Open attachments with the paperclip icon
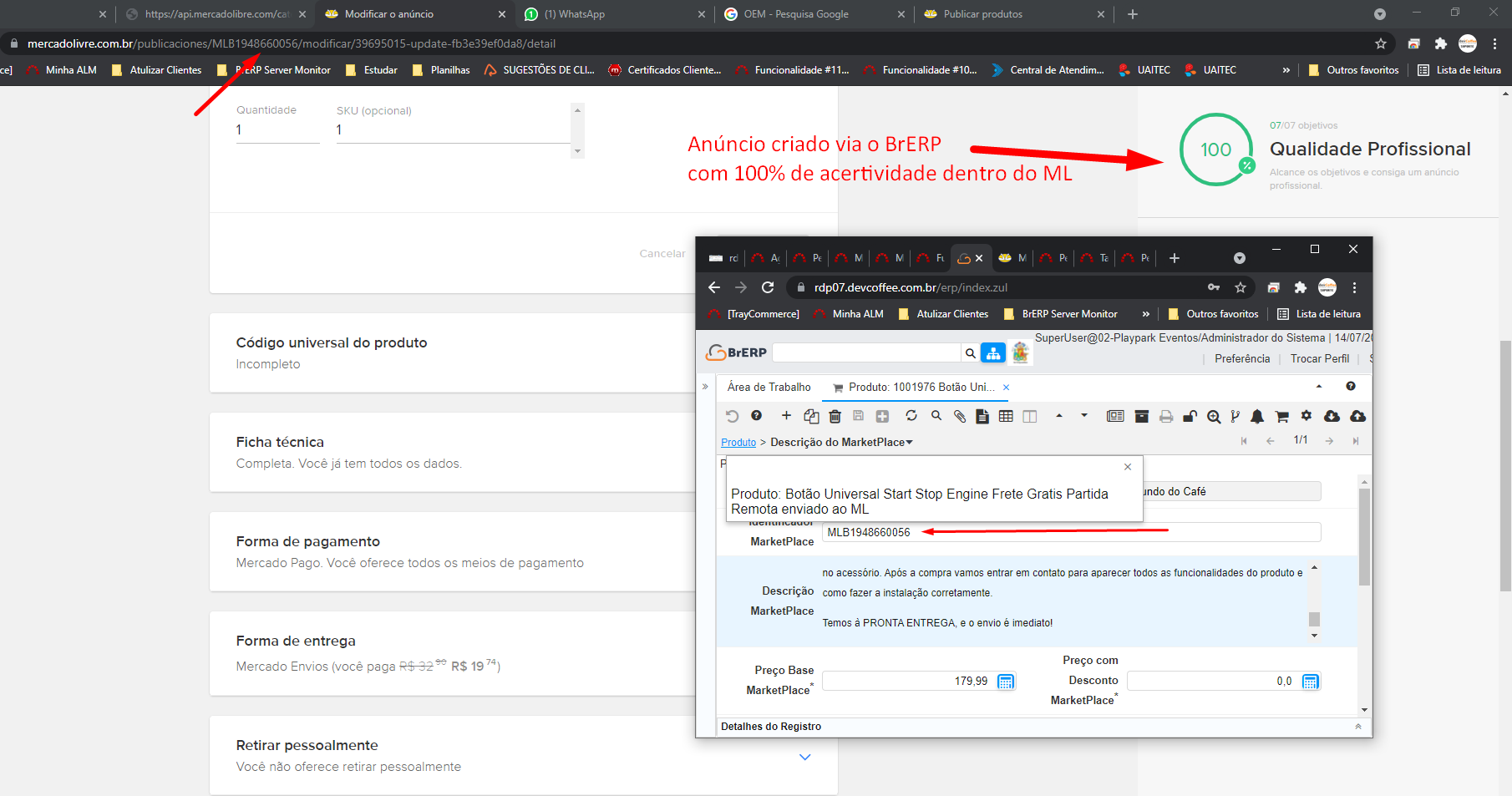 tap(960, 416)
